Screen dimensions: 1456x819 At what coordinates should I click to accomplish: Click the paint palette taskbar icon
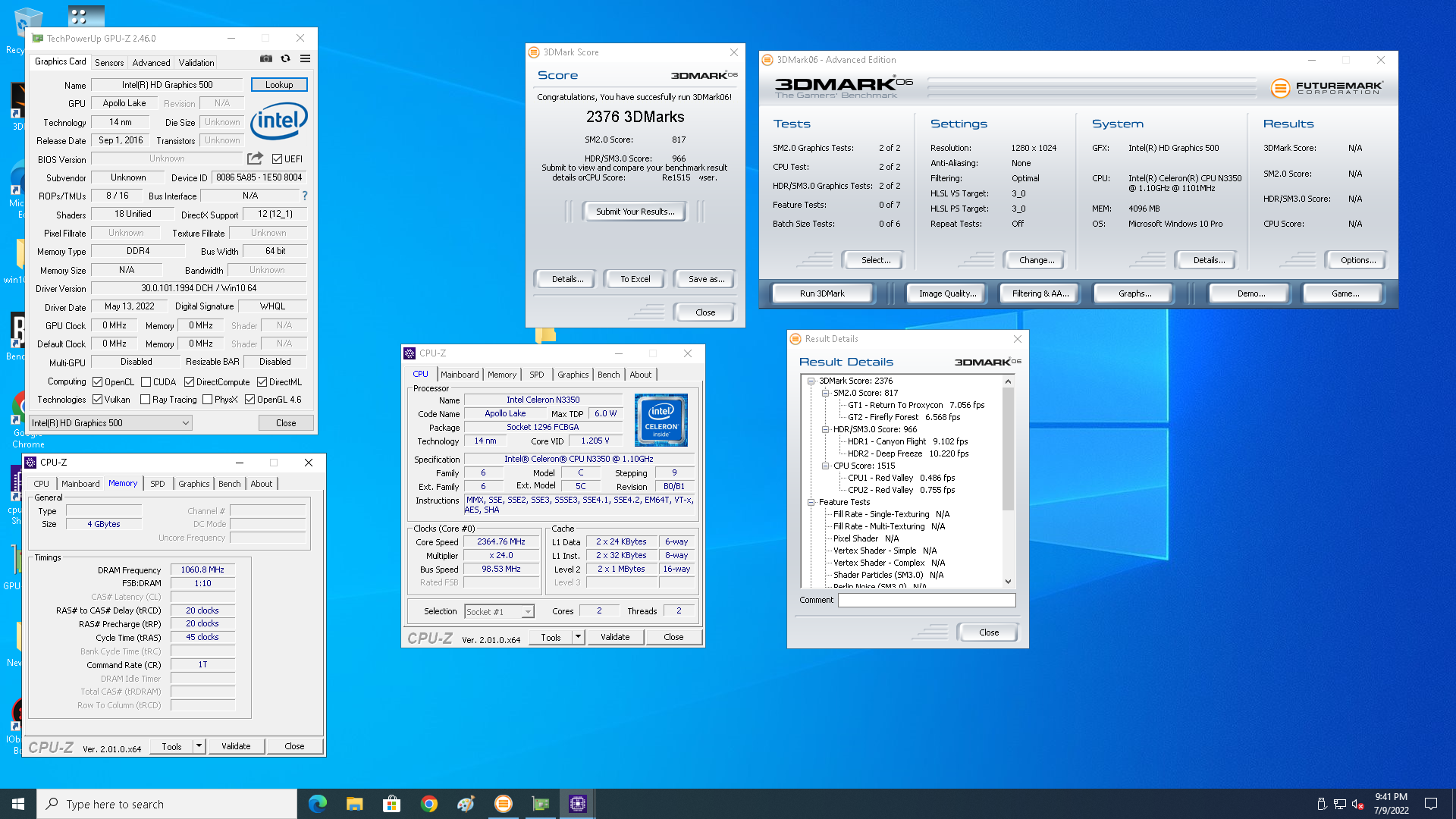tap(466, 804)
